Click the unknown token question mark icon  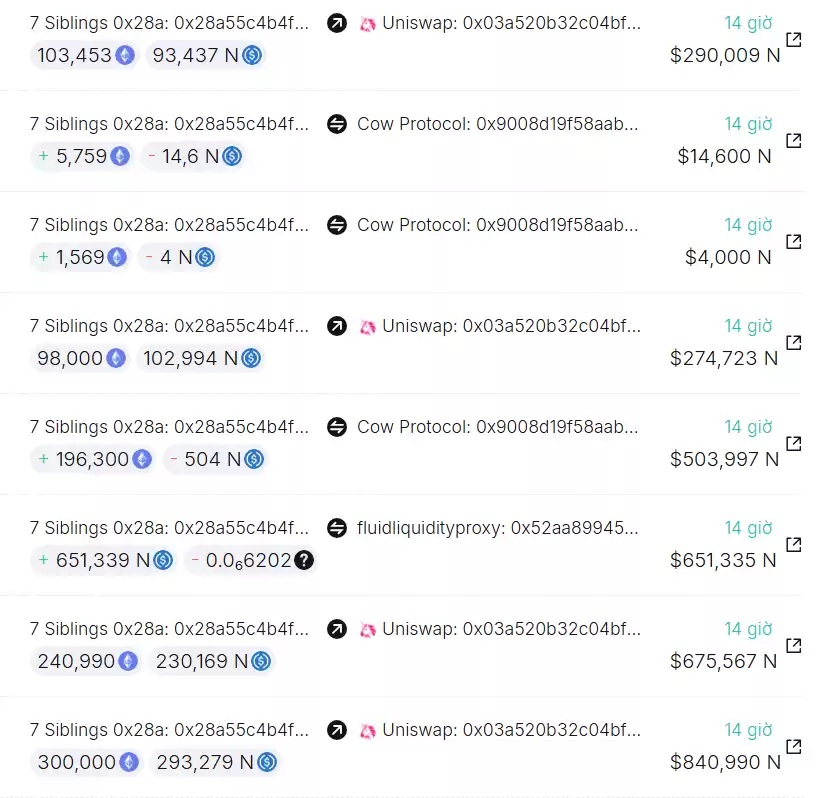[x=304, y=560]
